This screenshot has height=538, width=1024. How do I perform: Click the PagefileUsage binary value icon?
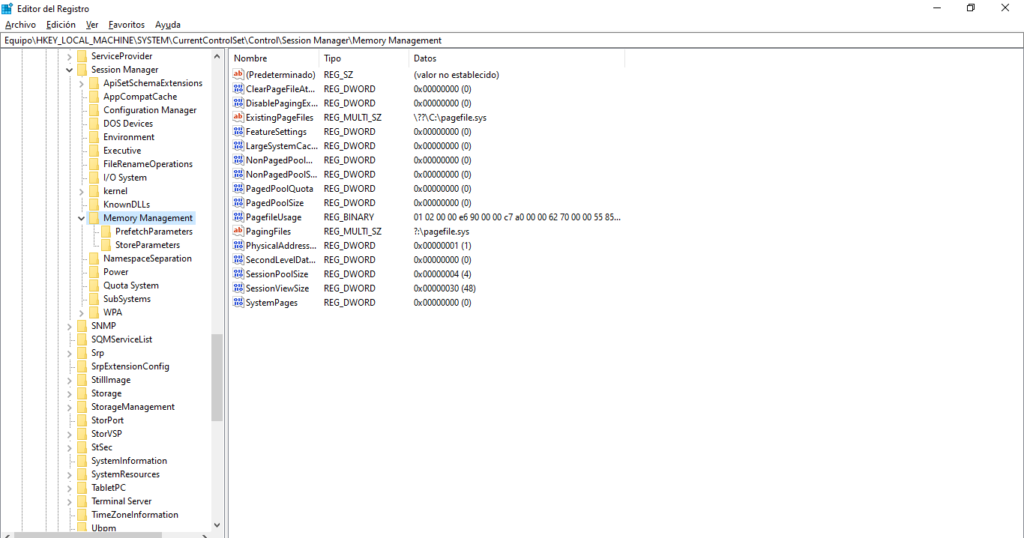click(x=238, y=217)
